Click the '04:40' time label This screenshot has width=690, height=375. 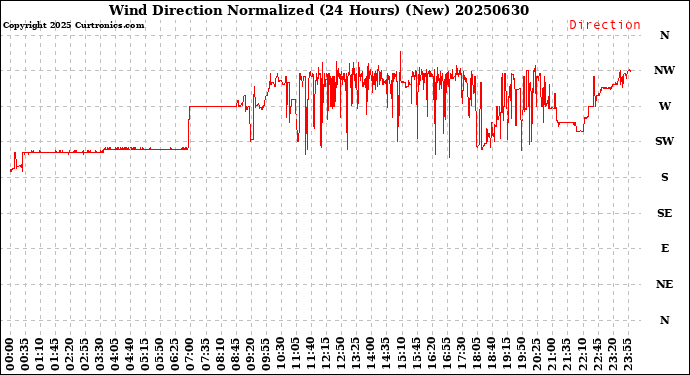pos(130,354)
